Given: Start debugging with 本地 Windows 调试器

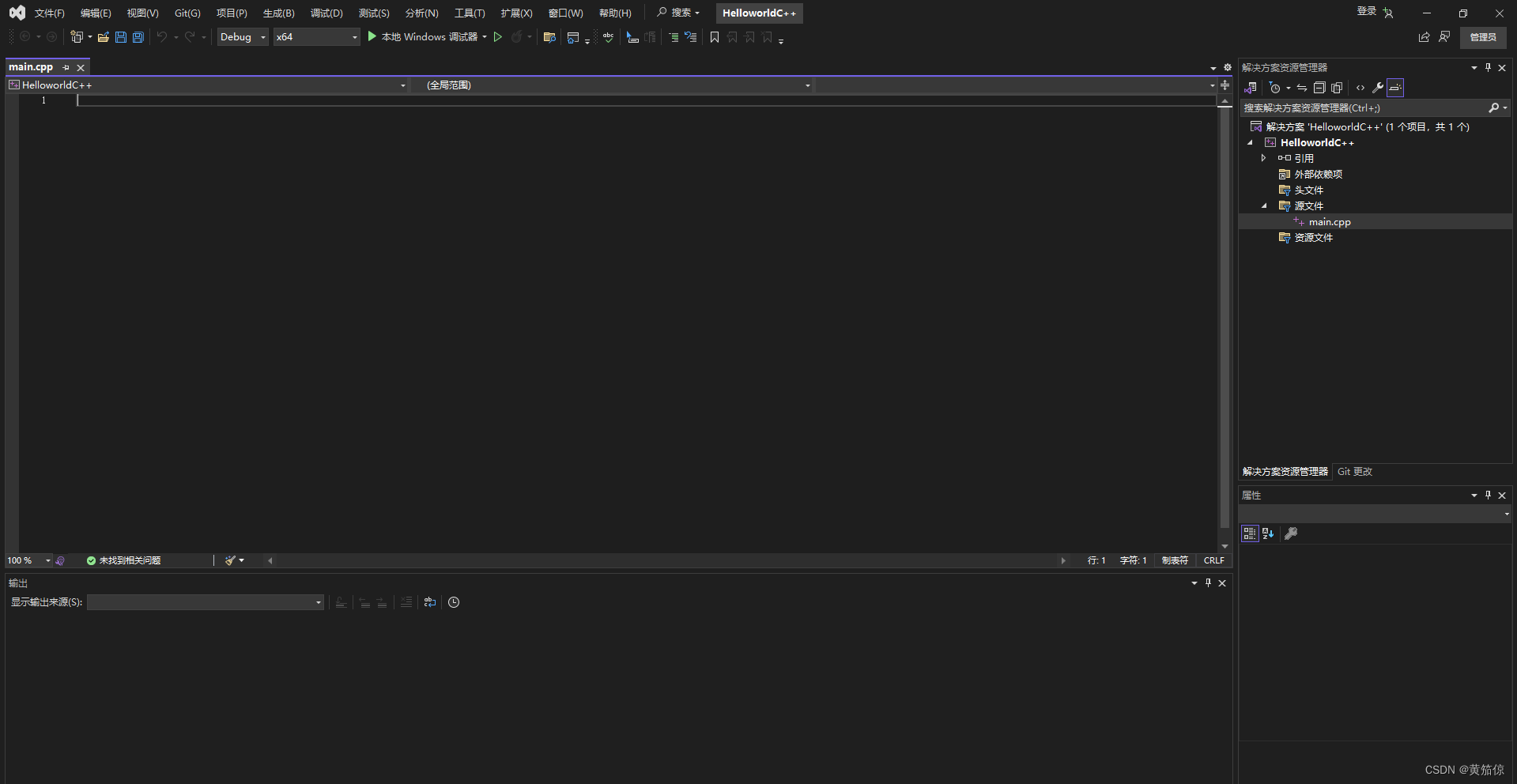Looking at the screenshot, I should click(x=425, y=36).
